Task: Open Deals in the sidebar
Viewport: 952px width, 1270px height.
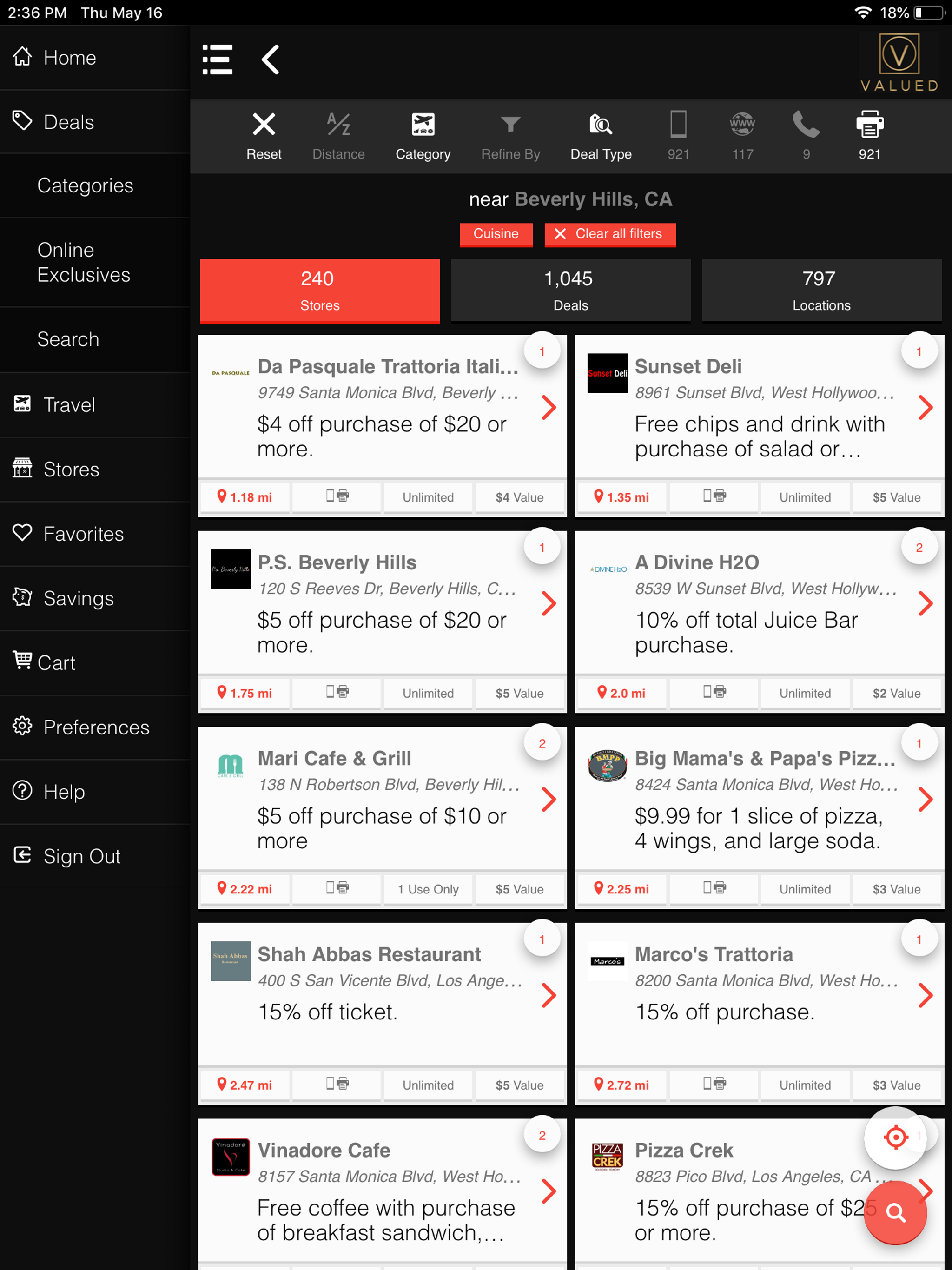Action: [95, 122]
